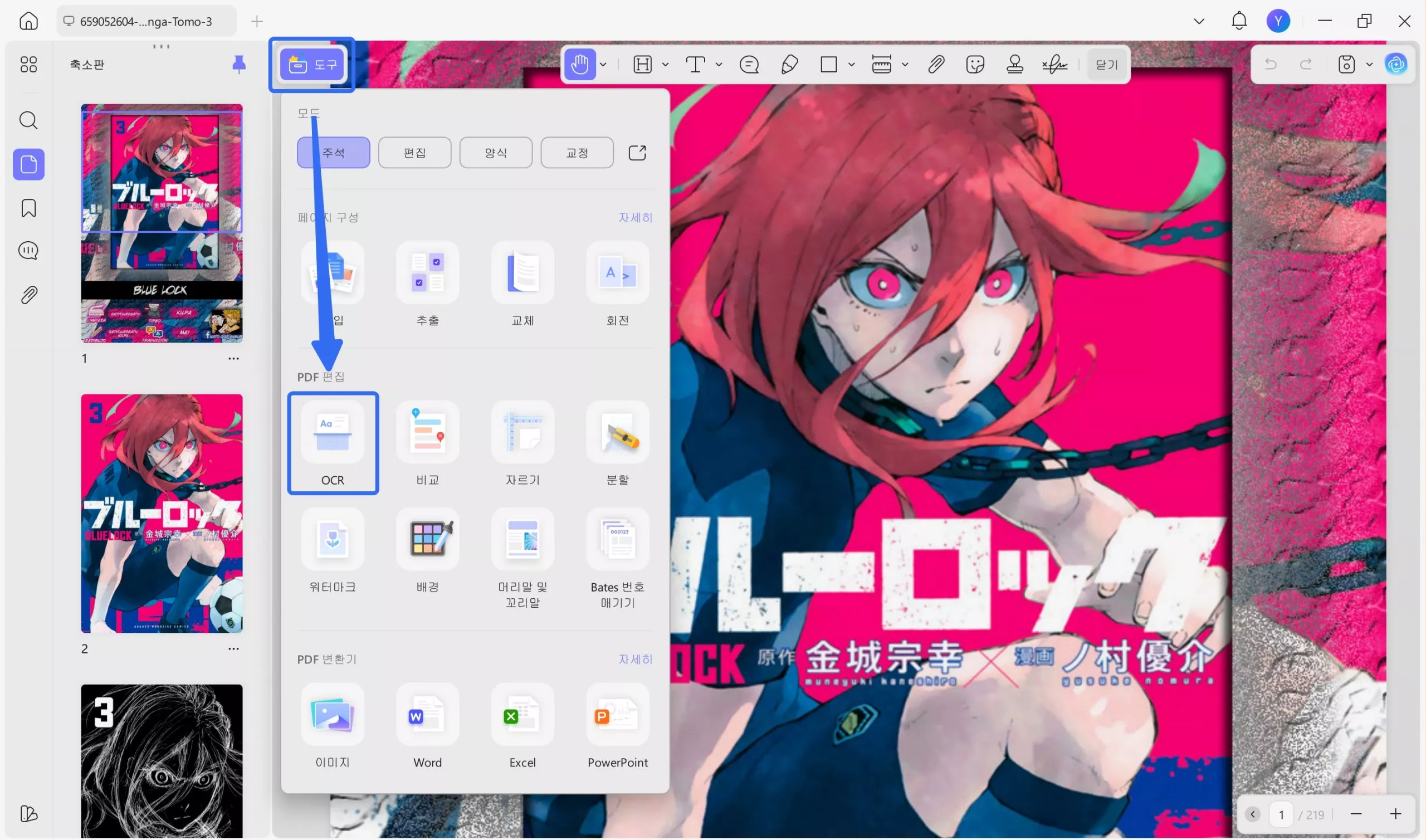Screen dimensions: 1426x840
Task: Expand the save options dropdown
Action: (1369, 64)
